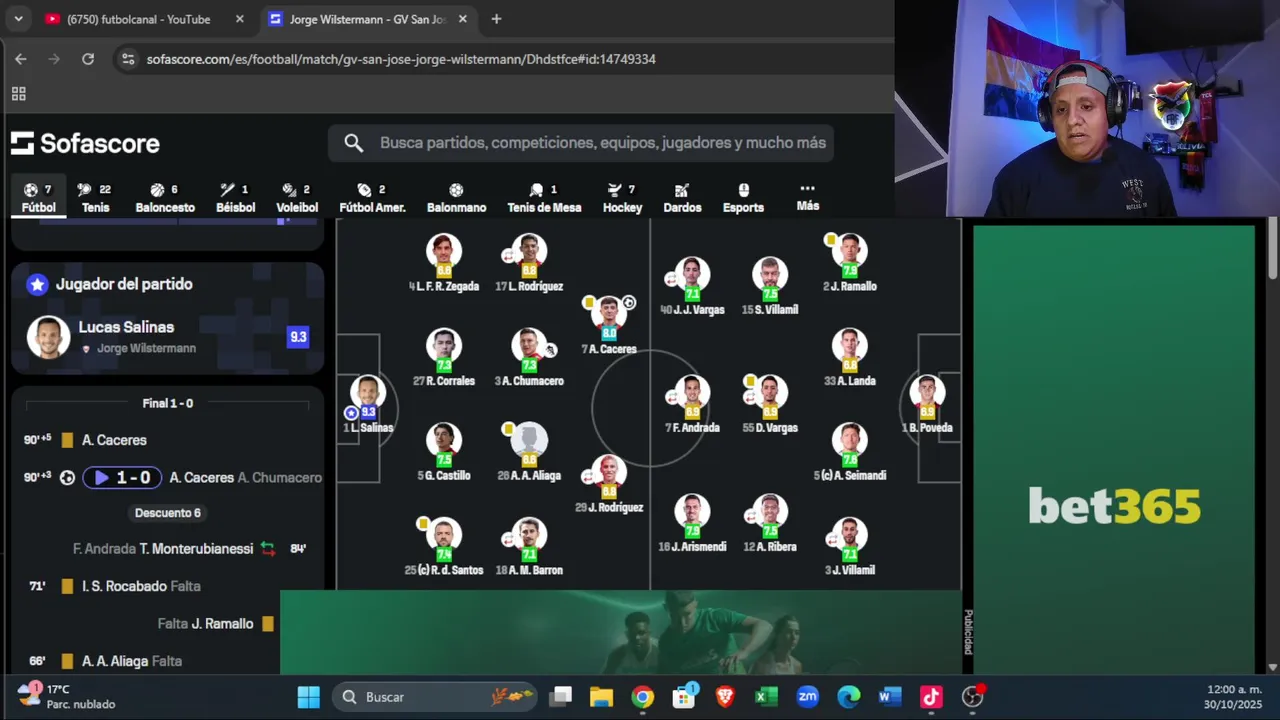Open the Voleibol sport tab
This screenshot has height=720, width=1280.
point(297,198)
